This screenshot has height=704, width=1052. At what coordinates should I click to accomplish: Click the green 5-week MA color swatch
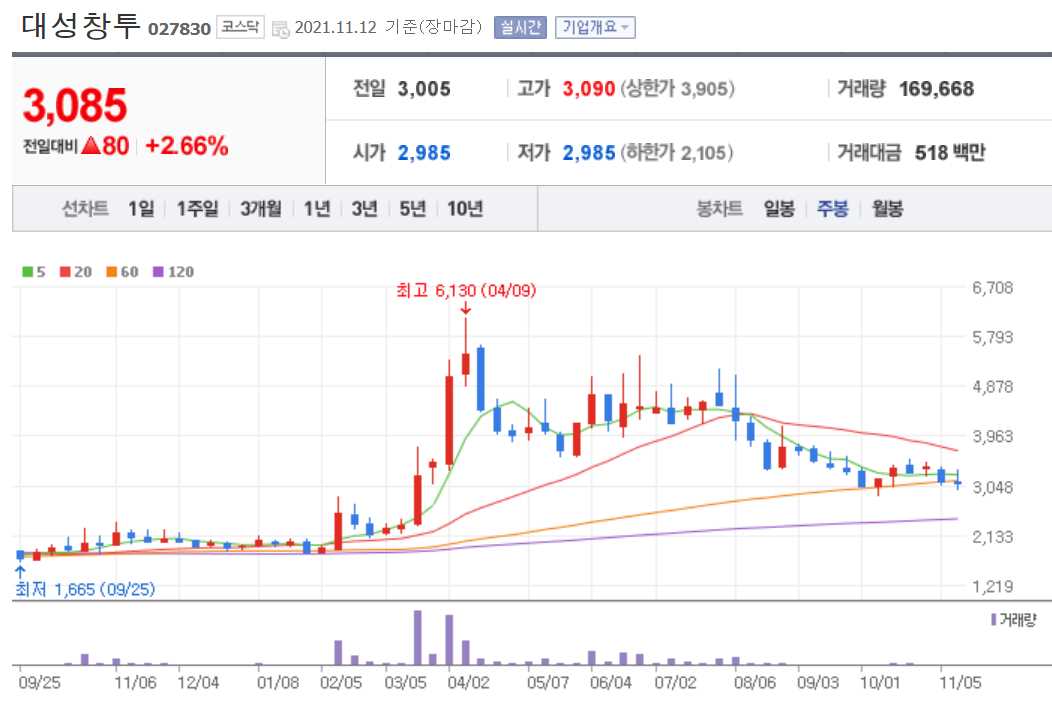pos(27,271)
